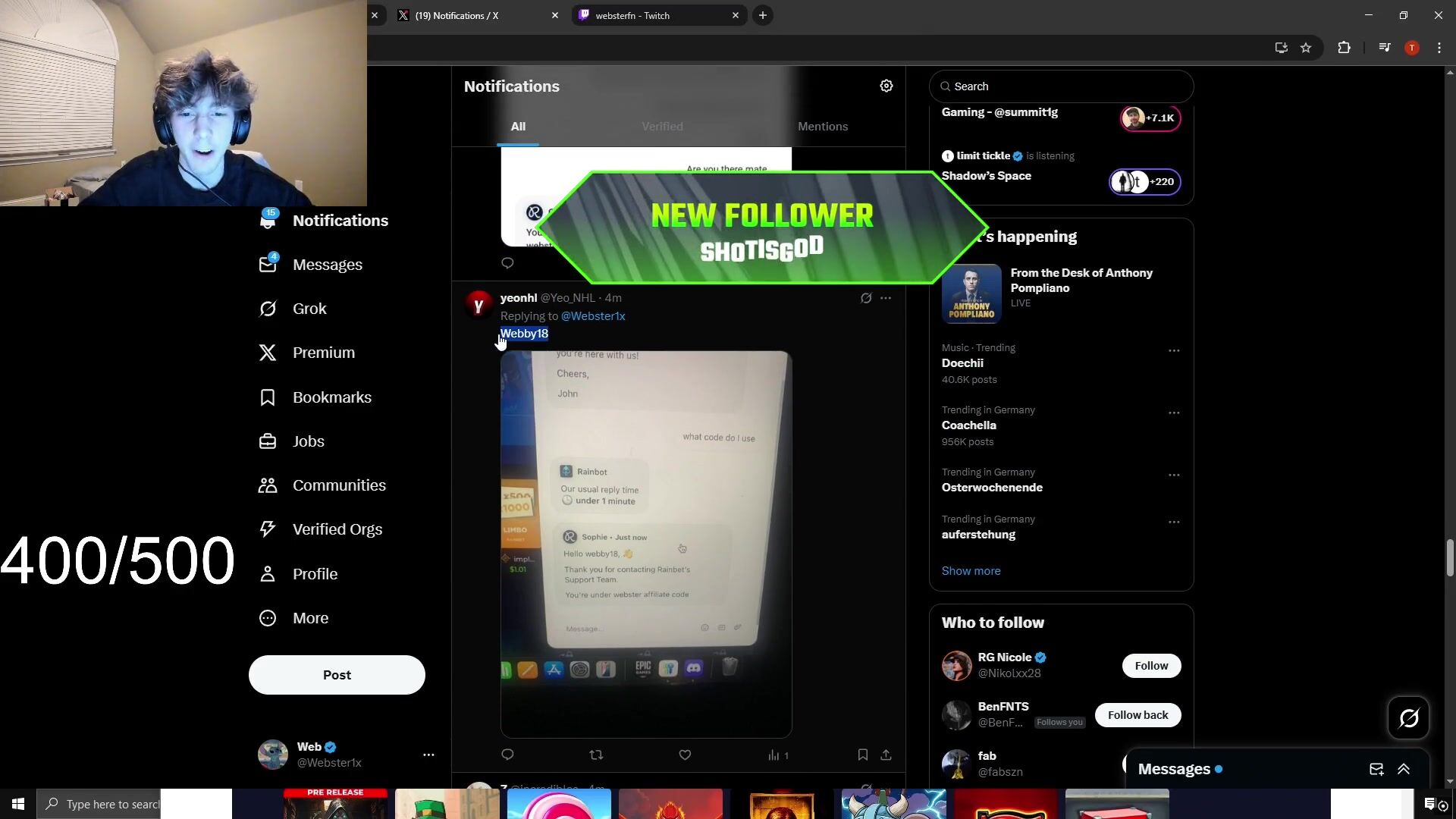Bookmark yeonhl's post
The image size is (1456, 819).
click(862, 755)
